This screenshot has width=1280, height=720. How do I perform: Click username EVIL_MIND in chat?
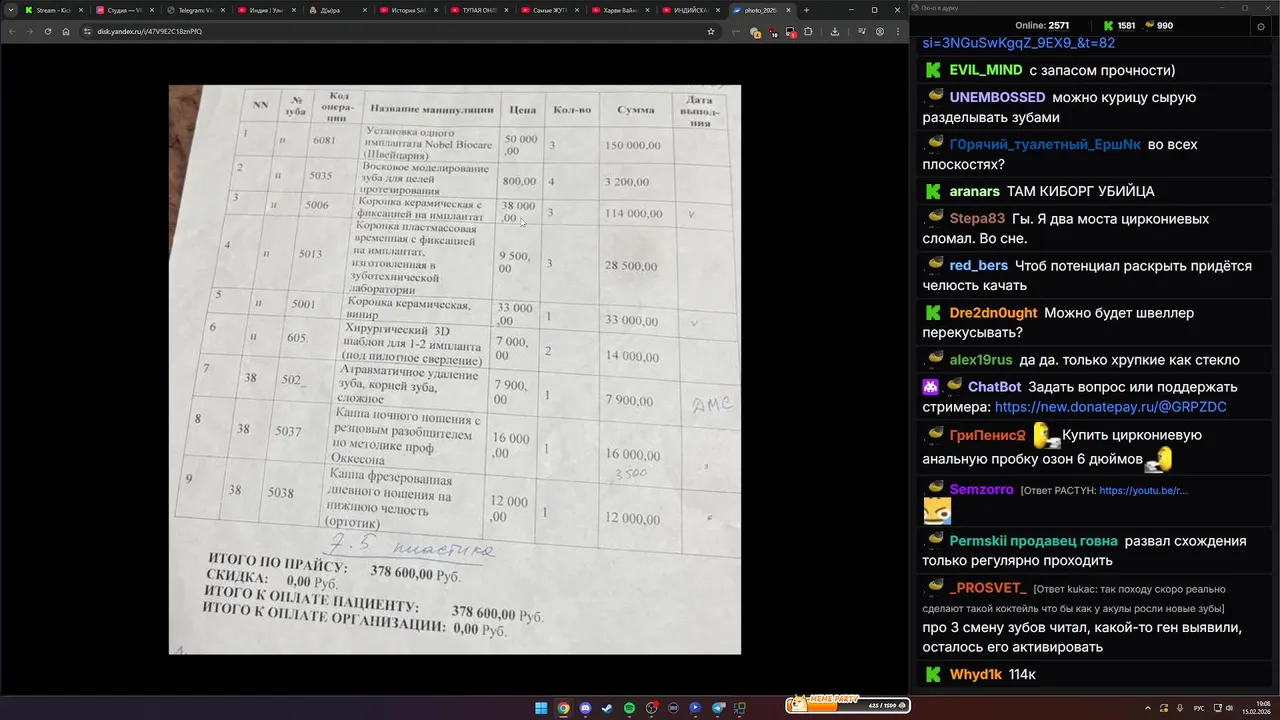(986, 70)
